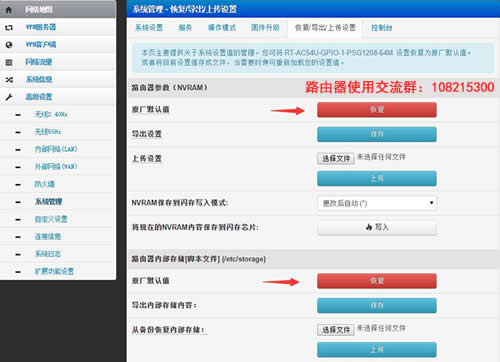Select 系统管理 in the sidebar
Screen dimensions: 500x362
tap(49, 202)
